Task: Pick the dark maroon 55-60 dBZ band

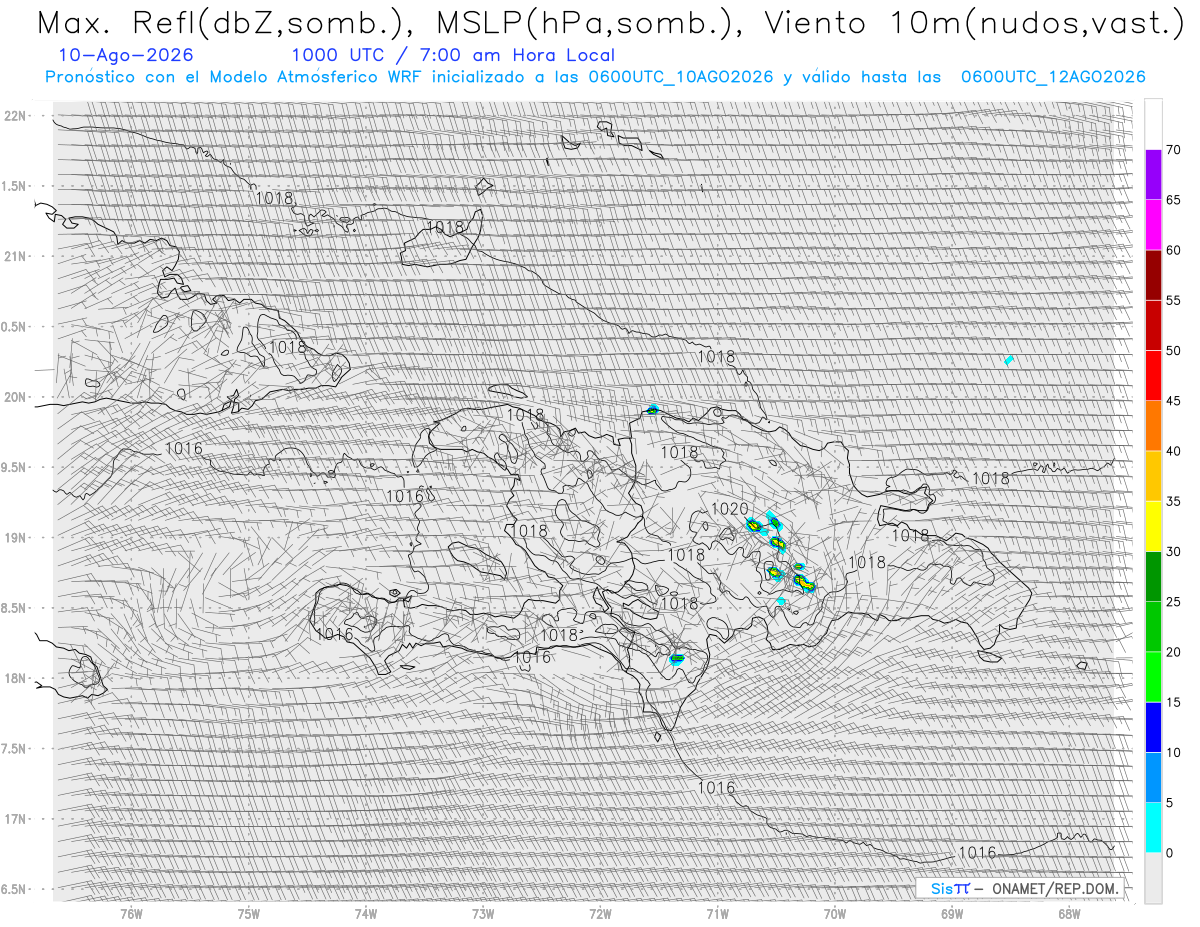Action: tap(1153, 275)
